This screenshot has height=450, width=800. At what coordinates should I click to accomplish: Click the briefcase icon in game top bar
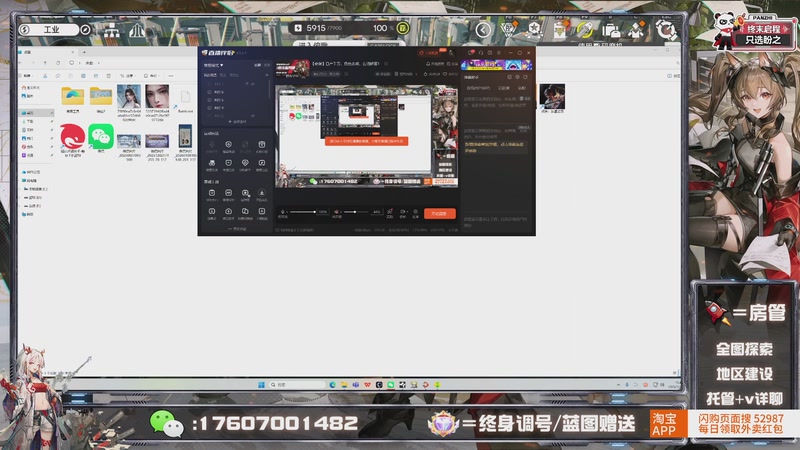611,31
